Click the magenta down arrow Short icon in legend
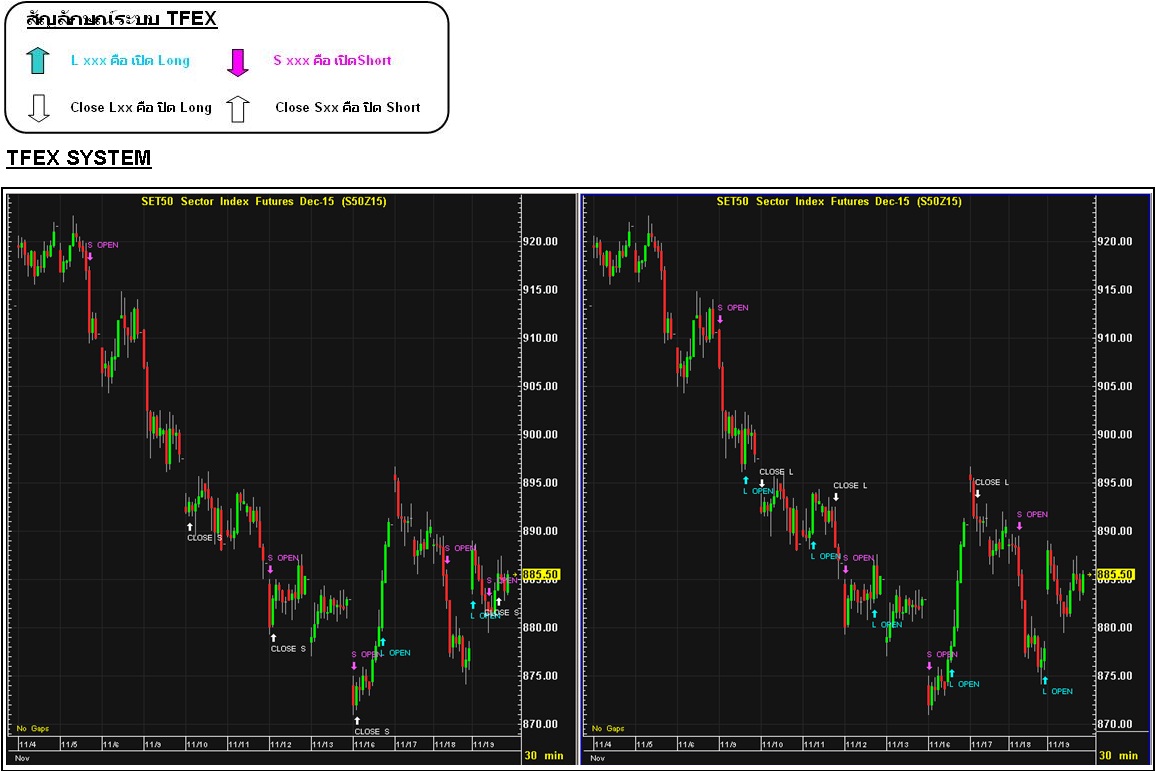This screenshot has height=771, width=1156. (x=237, y=63)
